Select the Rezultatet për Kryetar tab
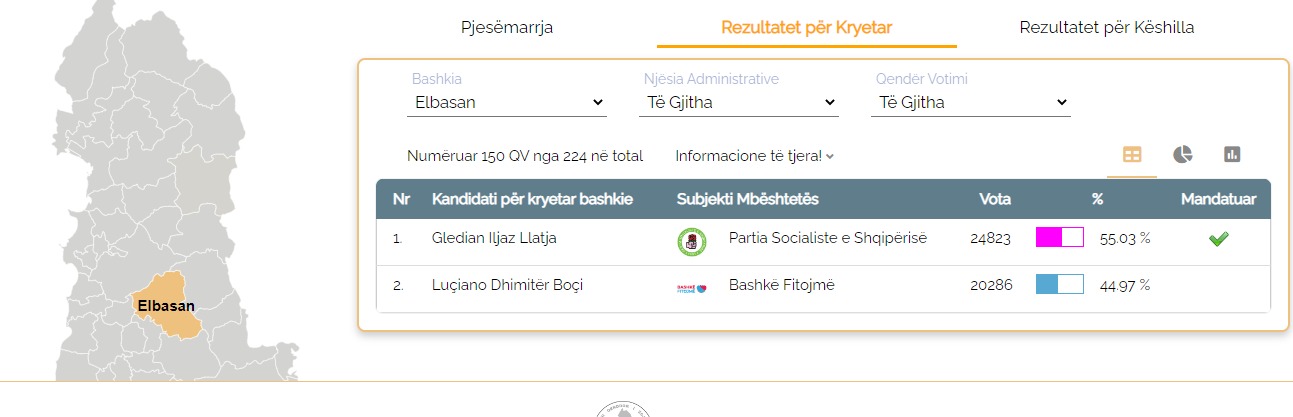1293x417 pixels. (806, 27)
